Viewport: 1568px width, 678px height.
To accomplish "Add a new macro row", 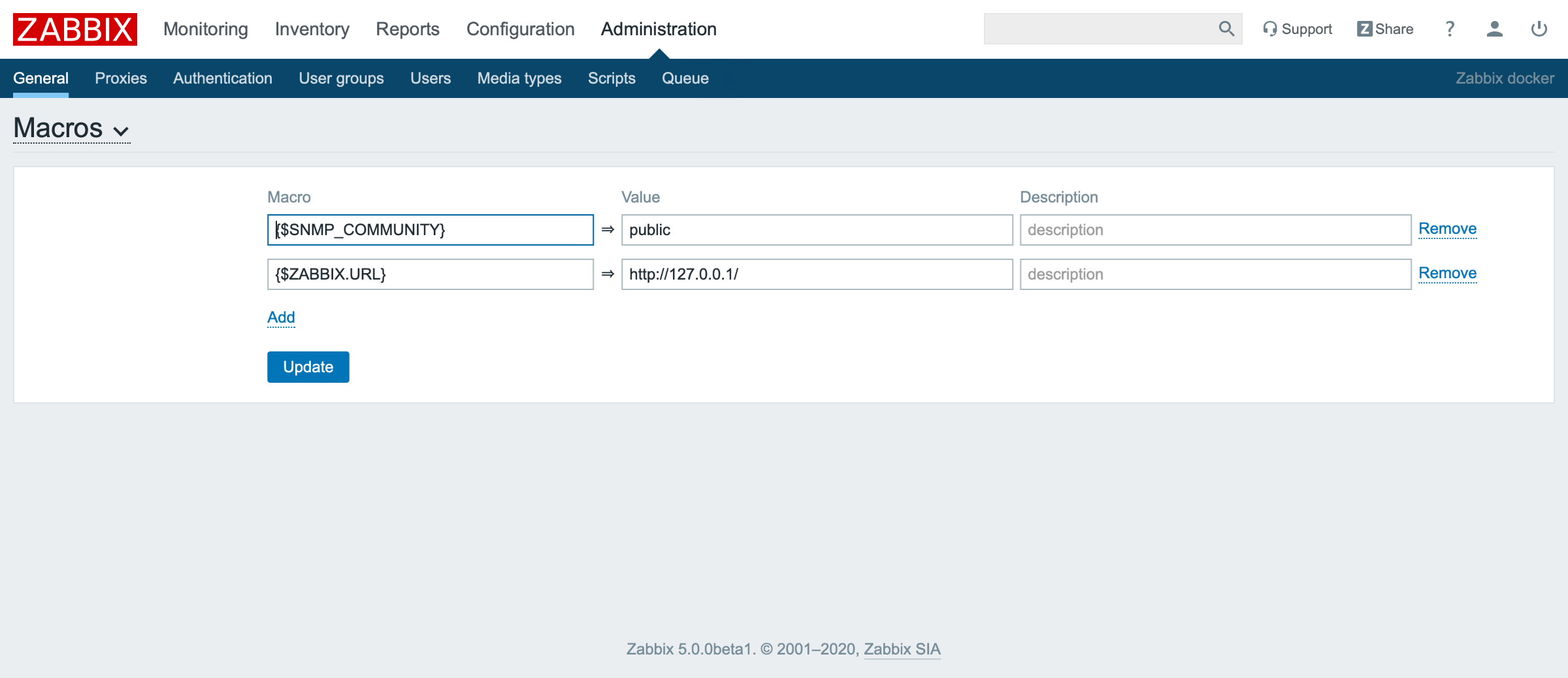I will tap(281, 317).
